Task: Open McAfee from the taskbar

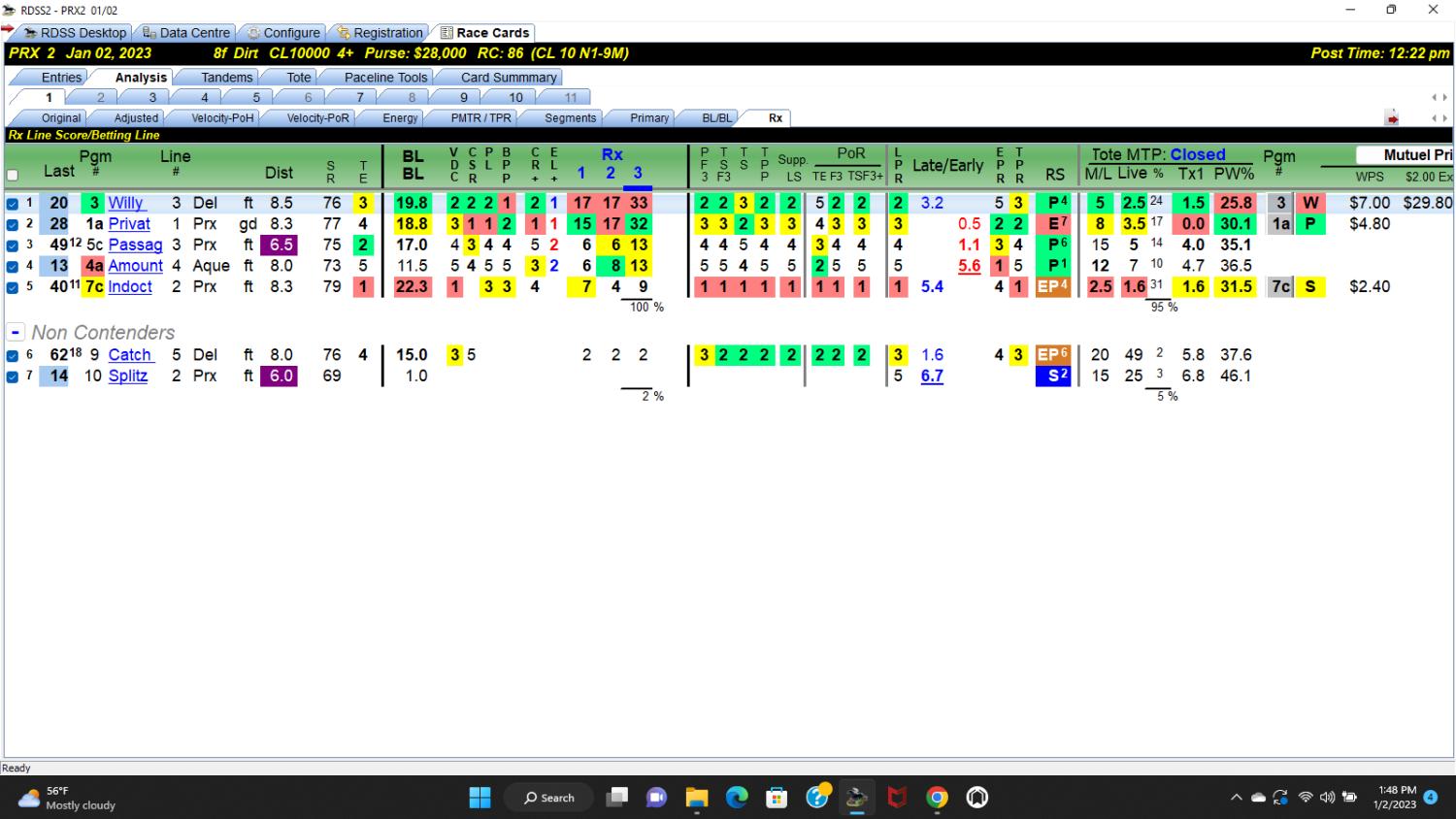Action: tap(897, 798)
